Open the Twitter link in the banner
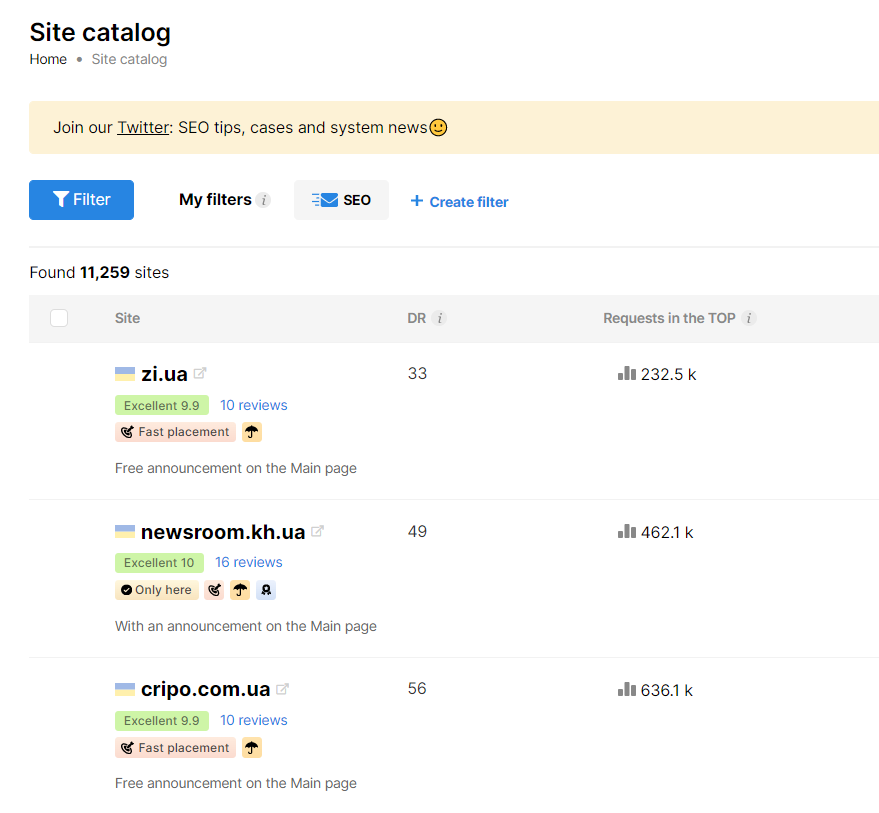 (x=142, y=127)
